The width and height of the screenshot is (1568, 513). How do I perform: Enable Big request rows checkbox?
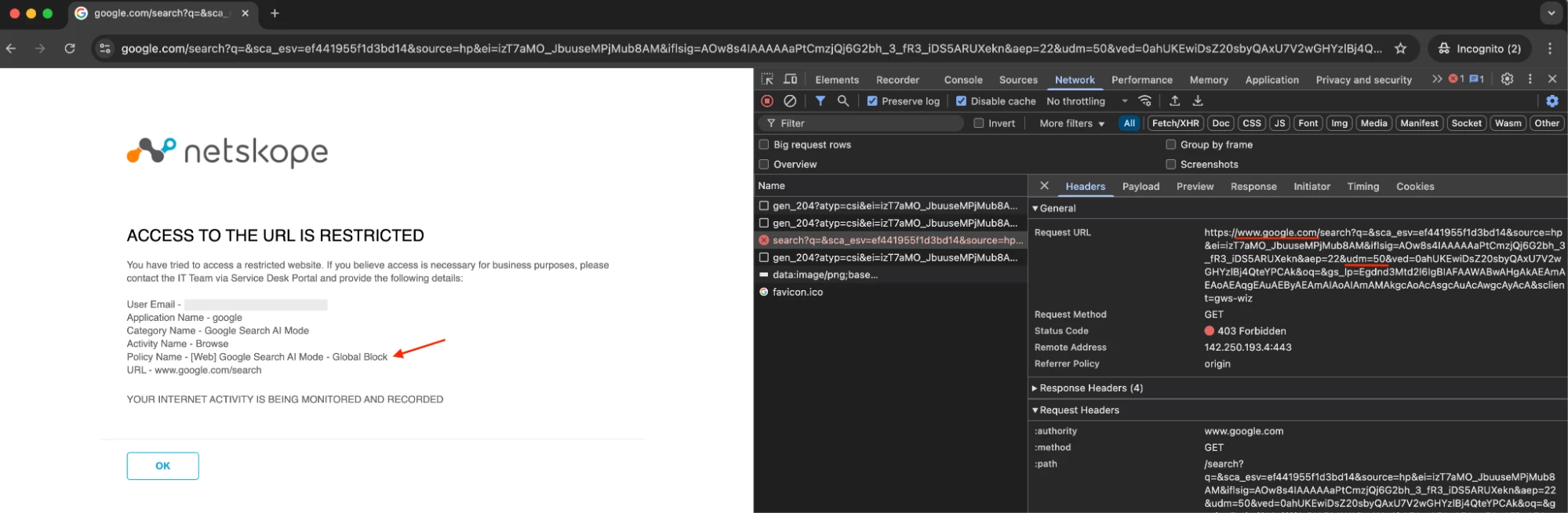click(x=764, y=144)
